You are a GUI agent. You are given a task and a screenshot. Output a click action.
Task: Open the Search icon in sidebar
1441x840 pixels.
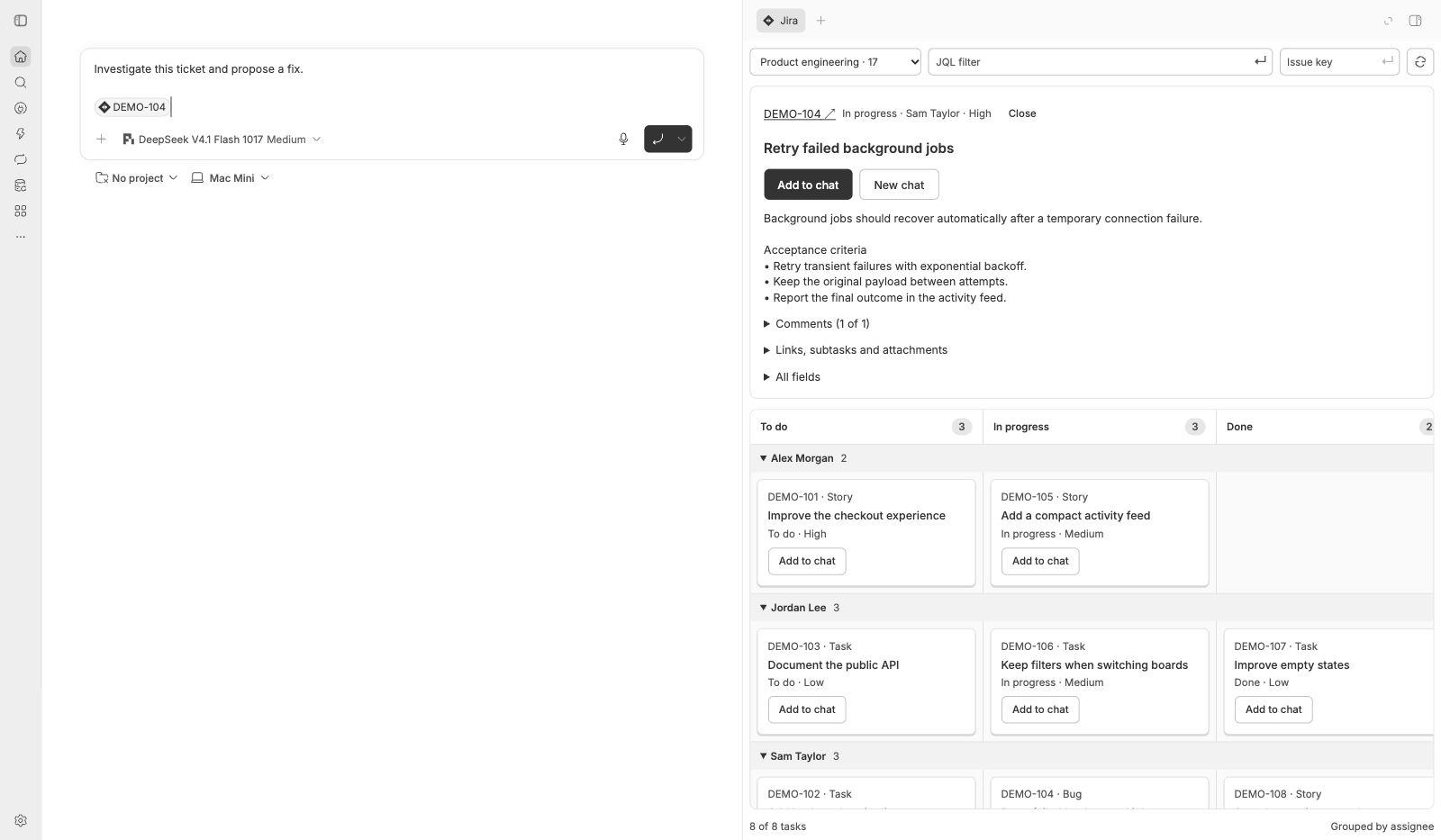pos(21,83)
